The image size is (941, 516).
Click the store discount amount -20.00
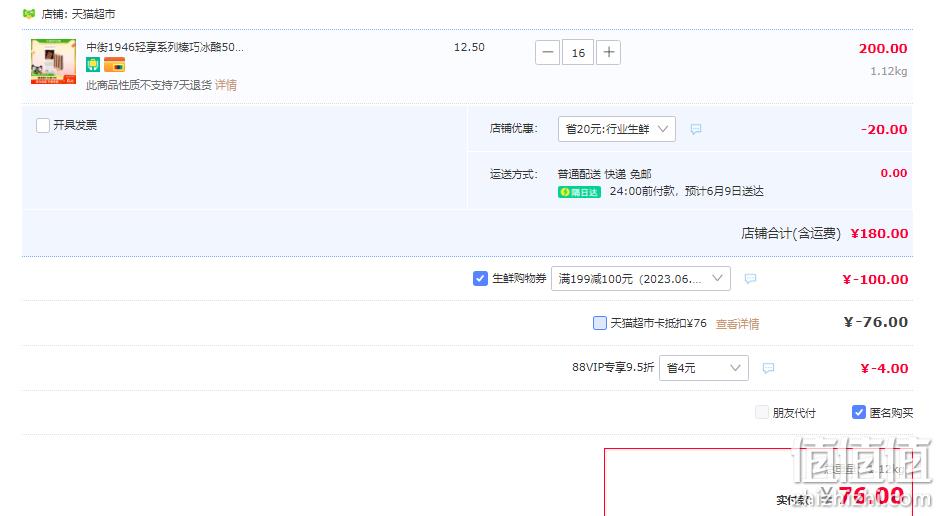[x=883, y=130]
